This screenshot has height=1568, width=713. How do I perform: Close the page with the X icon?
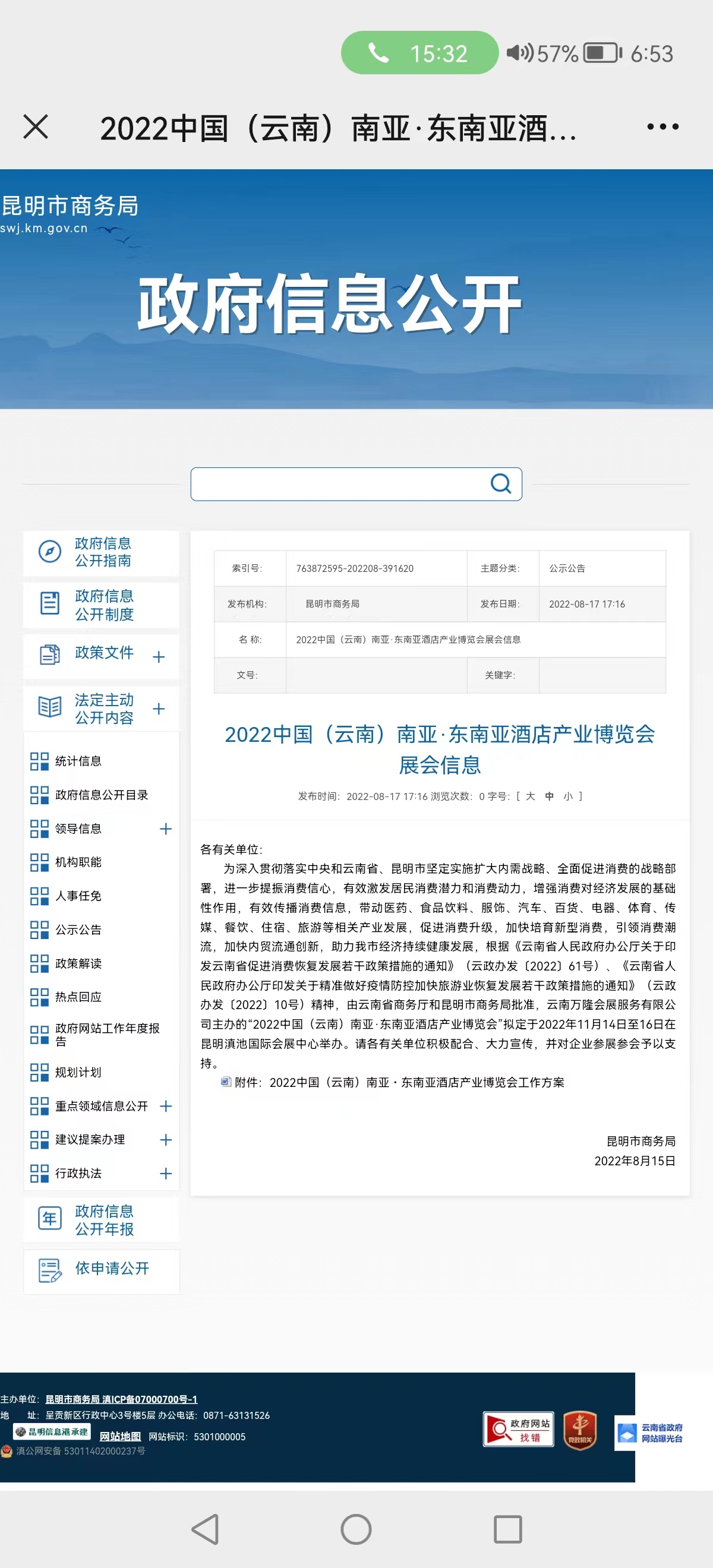(36, 127)
